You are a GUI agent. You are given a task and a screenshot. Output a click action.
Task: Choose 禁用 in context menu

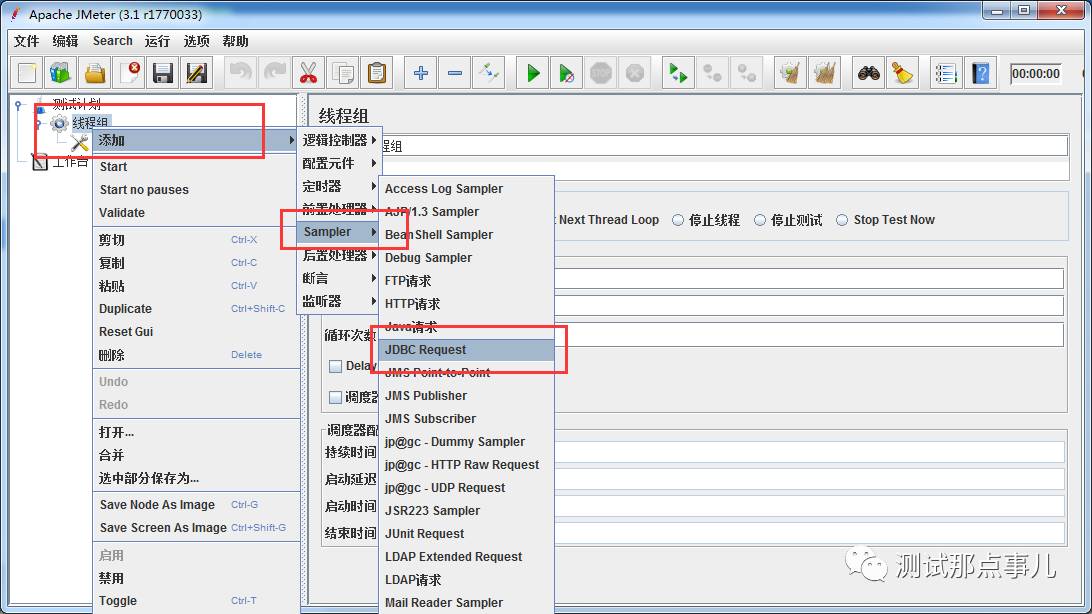(x=196, y=578)
